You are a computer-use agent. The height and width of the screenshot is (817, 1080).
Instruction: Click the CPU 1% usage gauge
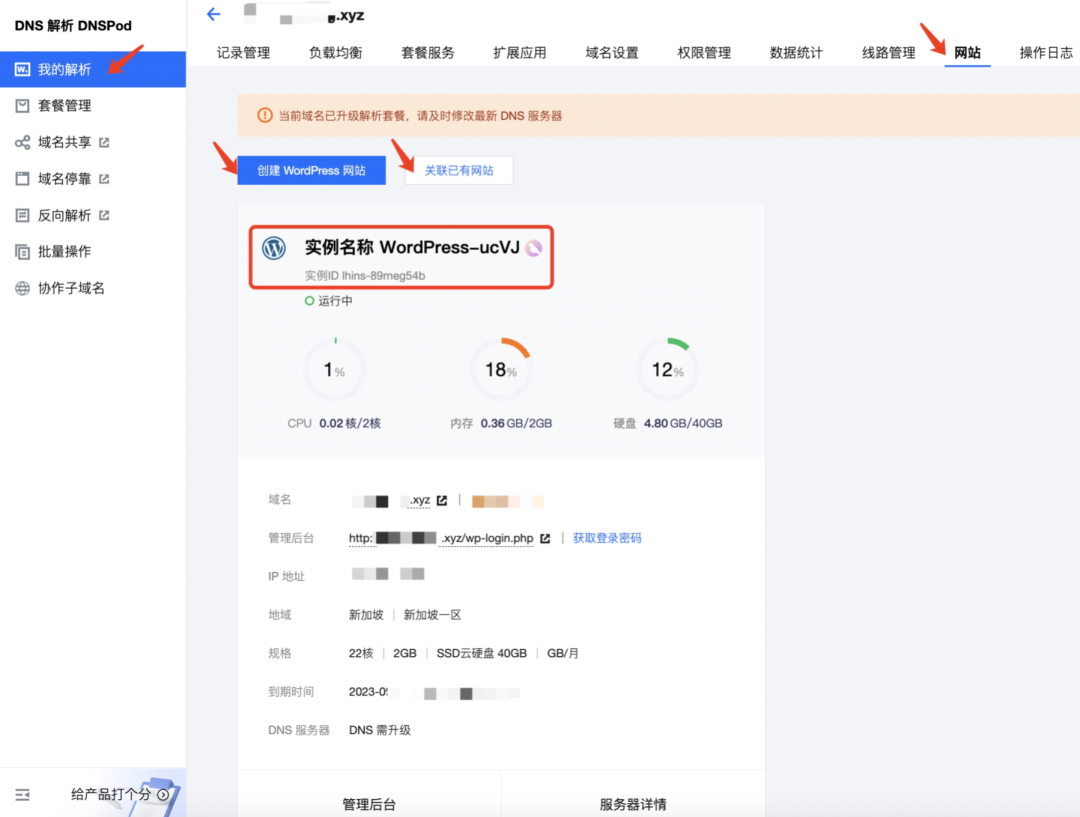click(x=335, y=369)
